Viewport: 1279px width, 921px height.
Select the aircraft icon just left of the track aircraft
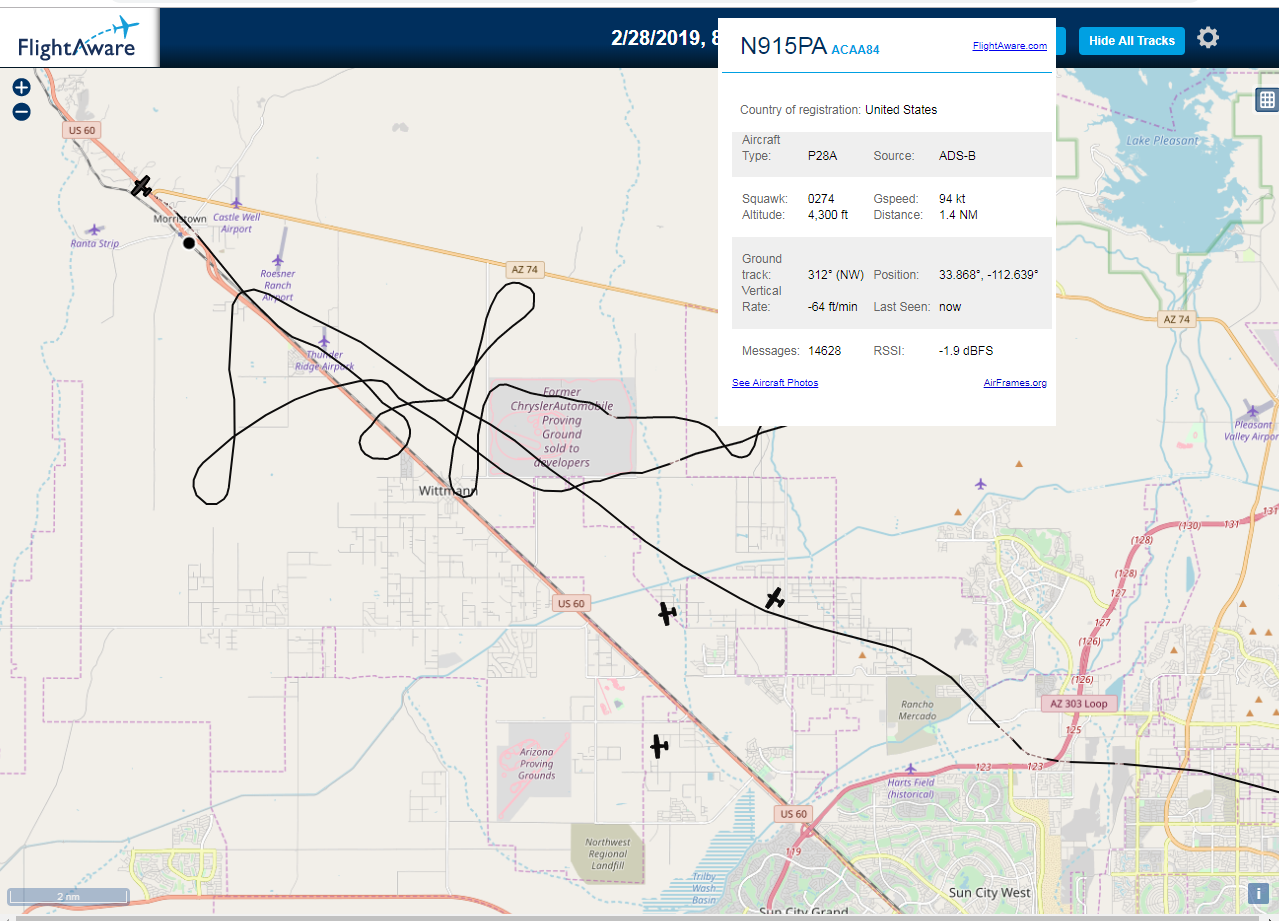pos(667,613)
